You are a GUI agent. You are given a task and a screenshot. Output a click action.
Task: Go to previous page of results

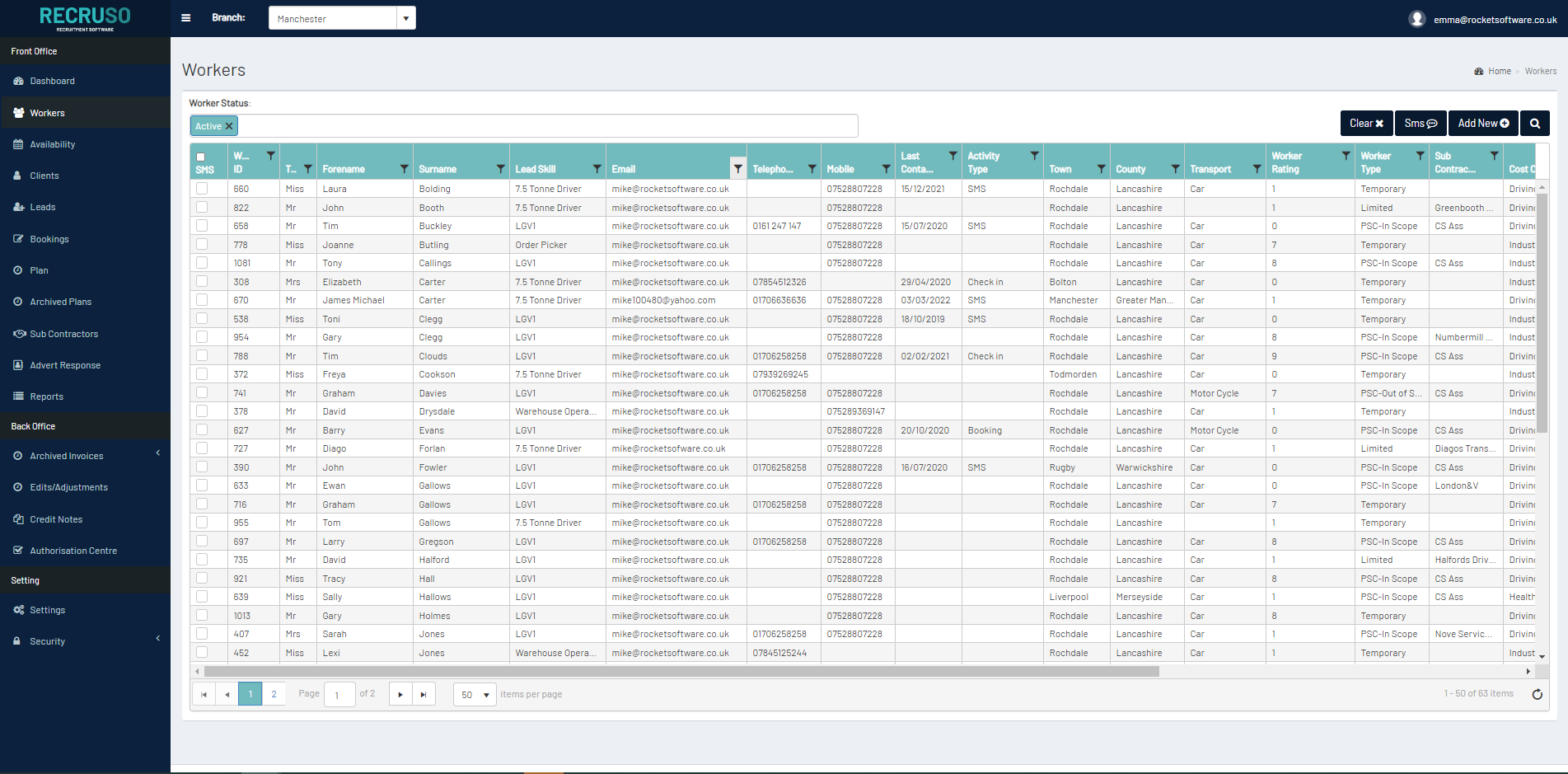point(227,694)
